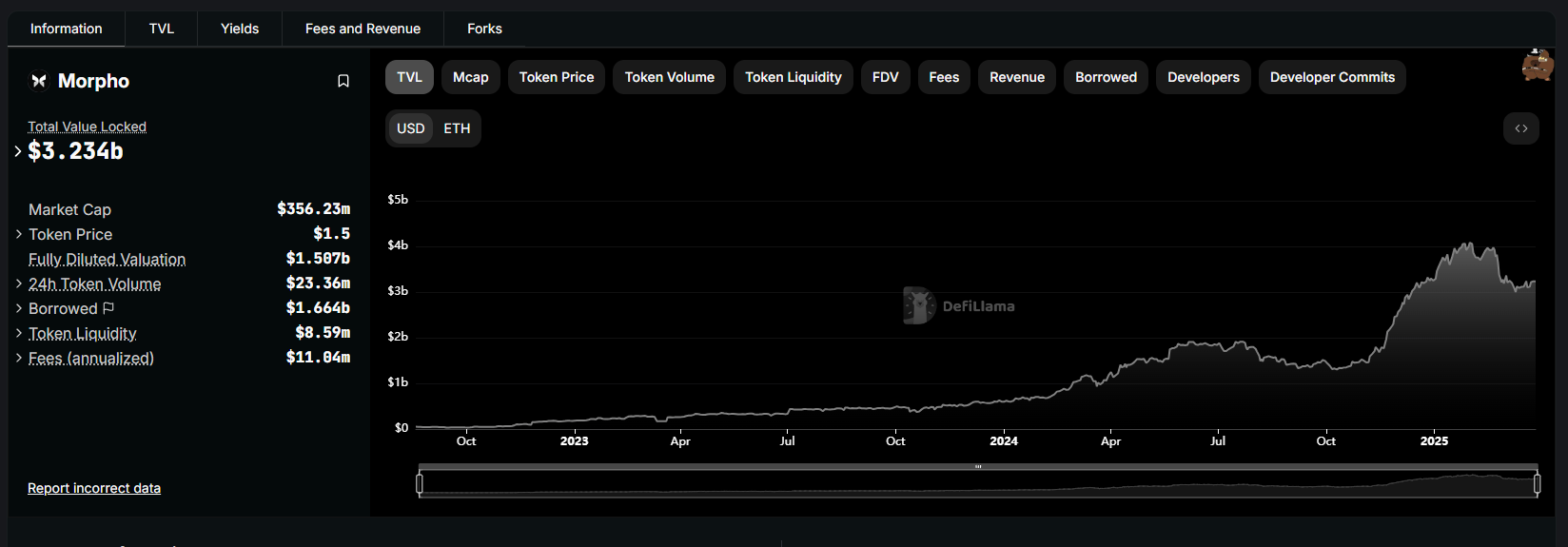
Task: Click the $1.5 token price figure
Action: point(331,233)
